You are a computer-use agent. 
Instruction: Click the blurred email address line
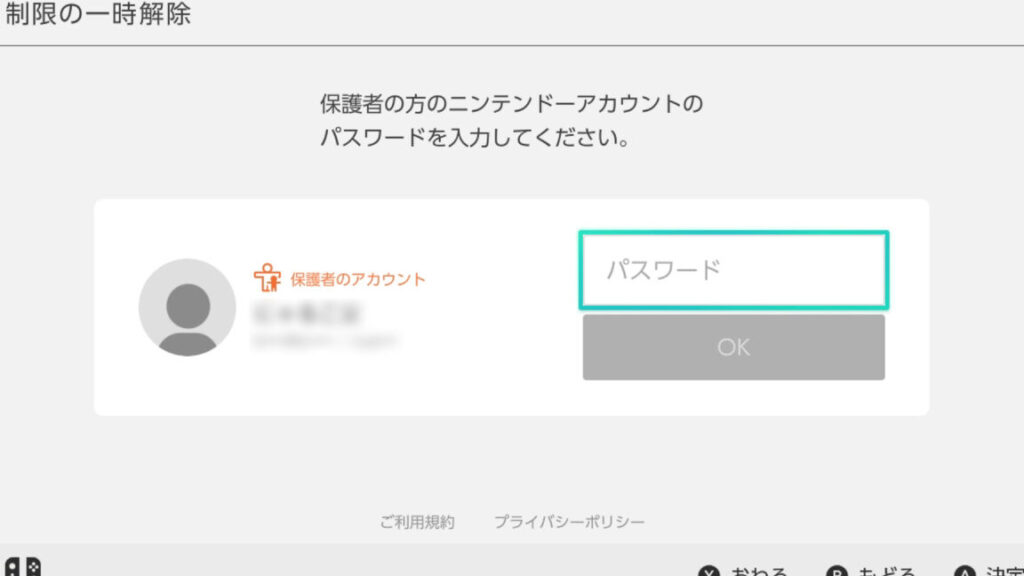[x=325, y=342]
